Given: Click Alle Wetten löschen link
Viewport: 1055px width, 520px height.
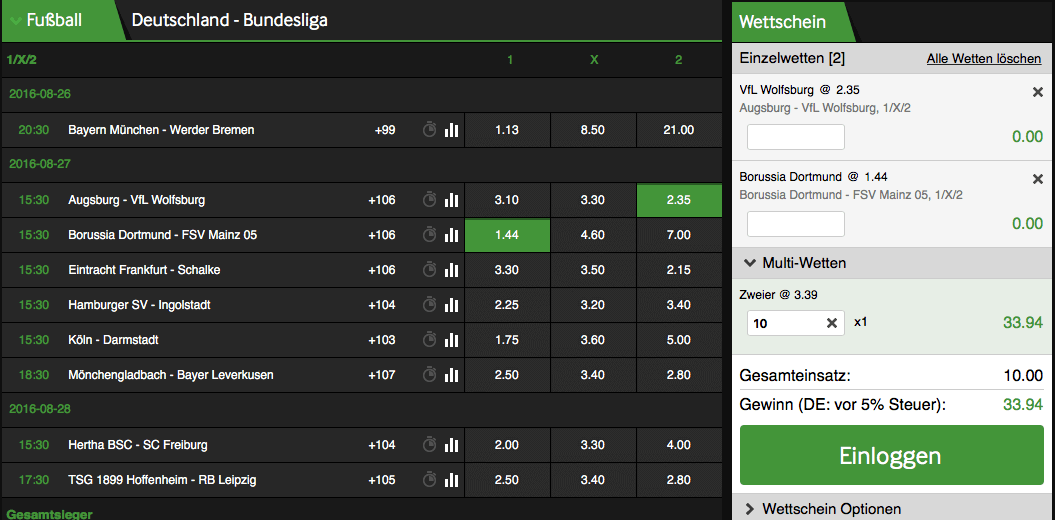Looking at the screenshot, I should [984, 59].
